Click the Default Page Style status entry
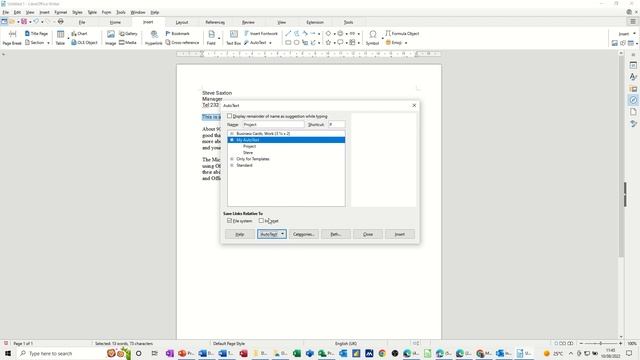This screenshot has height=360, width=640. pos(229,344)
